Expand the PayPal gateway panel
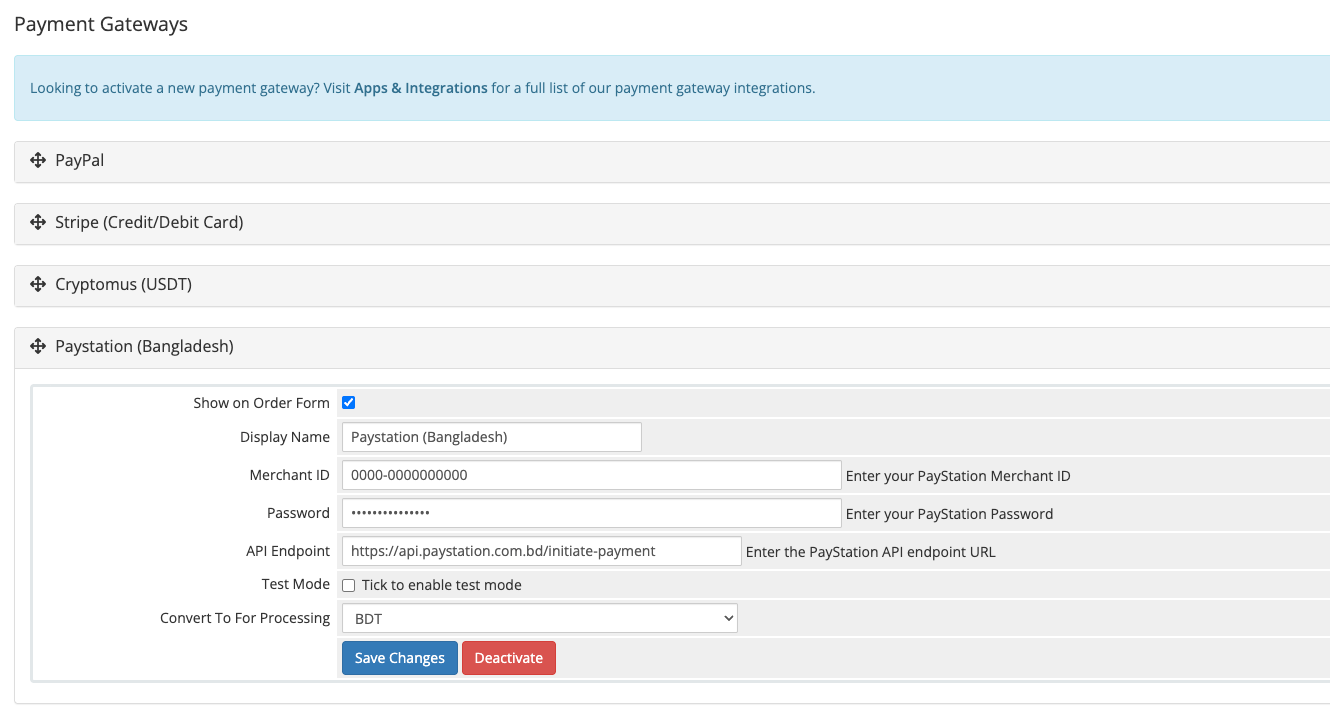The width and height of the screenshot is (1330, 706). click(80, 160)
